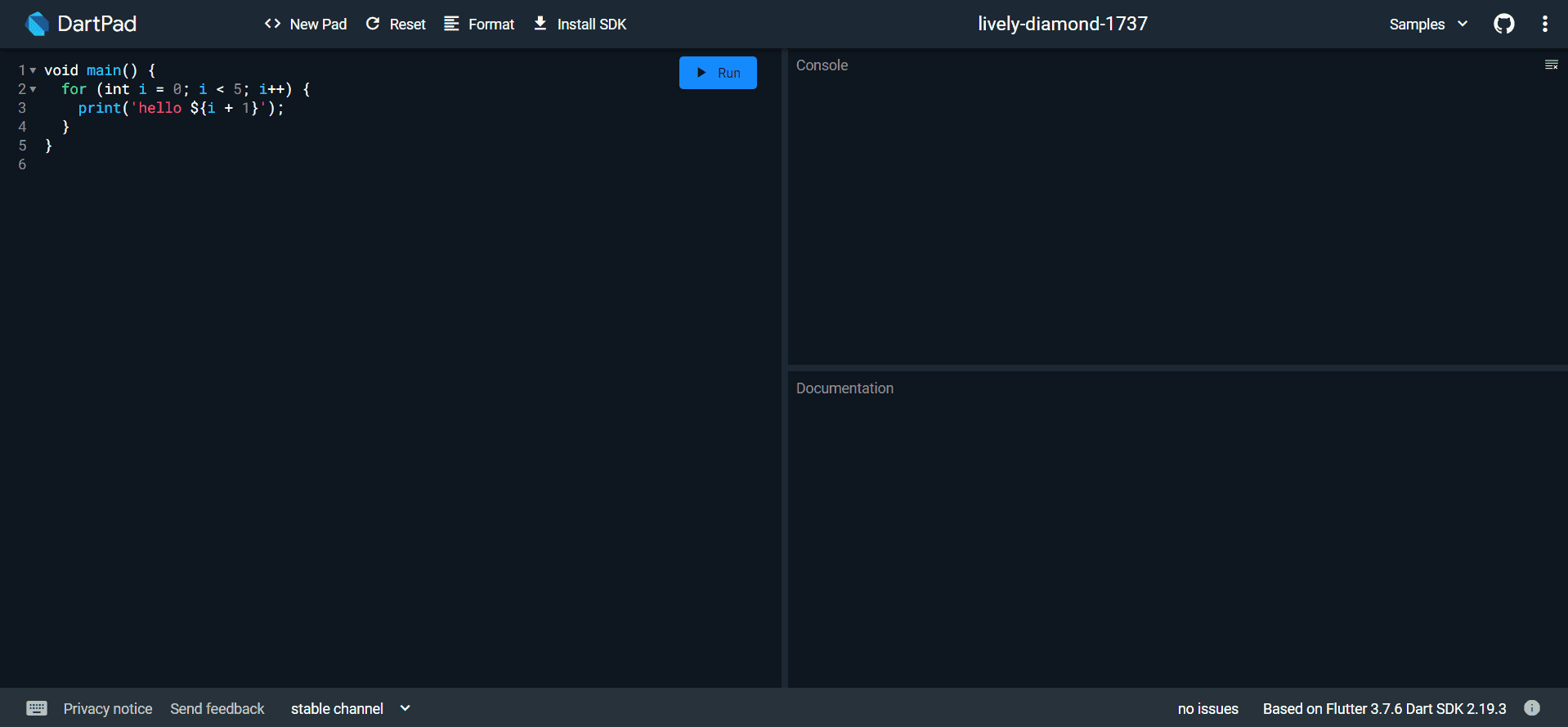Image resolution: width=1568 pixels, height=727 pixels.
Task: Open the three-dot overflow menu
Action: click(x=1544, y=24)
